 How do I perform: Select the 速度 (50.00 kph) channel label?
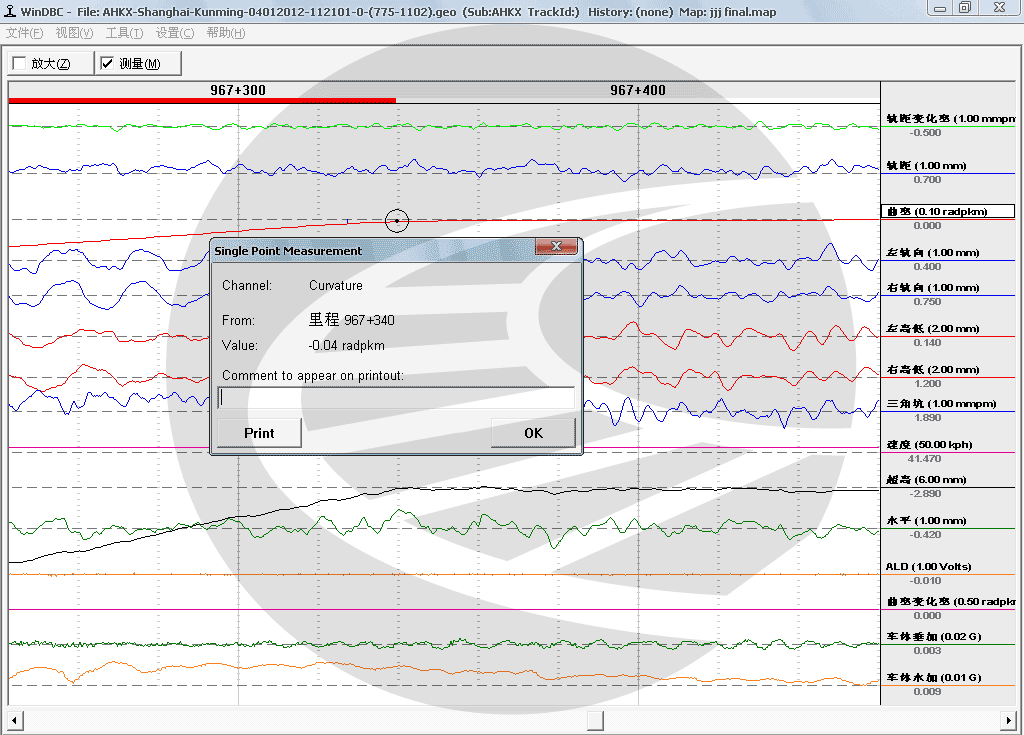click(x=929, y=445)
